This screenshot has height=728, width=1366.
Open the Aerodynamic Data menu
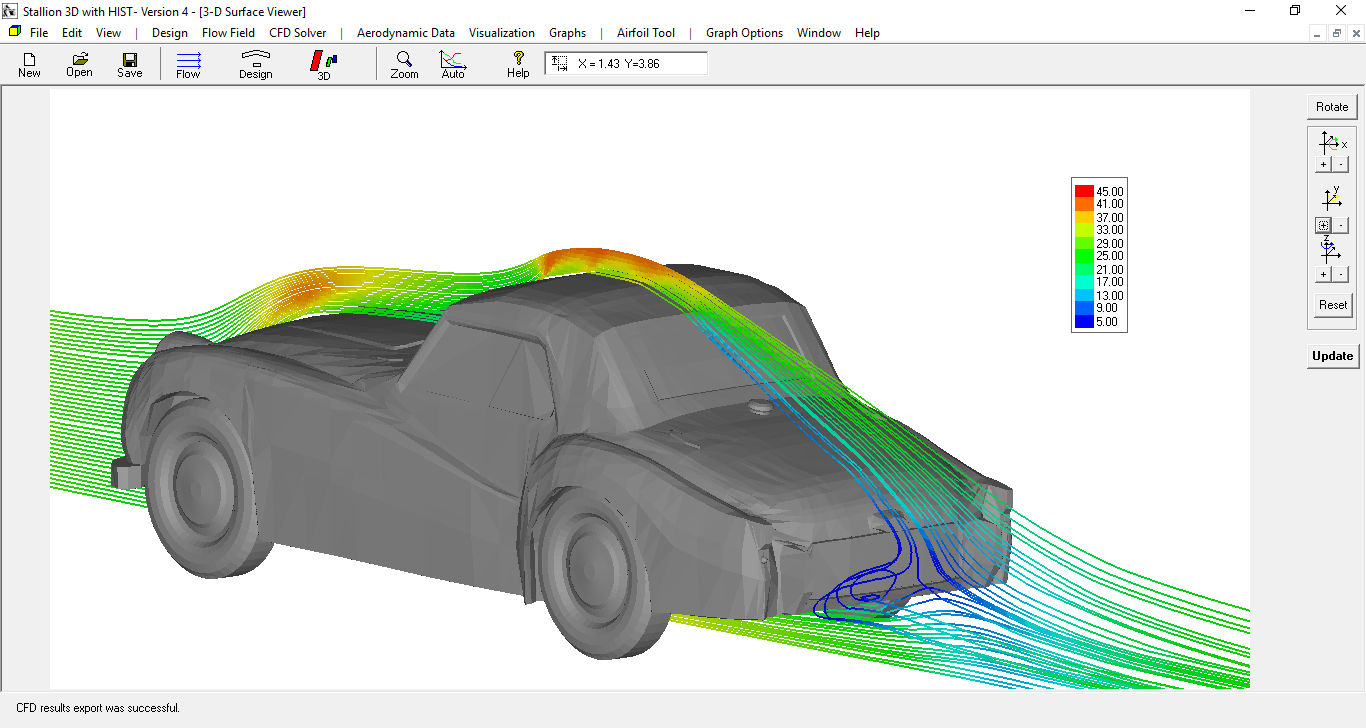406,32
